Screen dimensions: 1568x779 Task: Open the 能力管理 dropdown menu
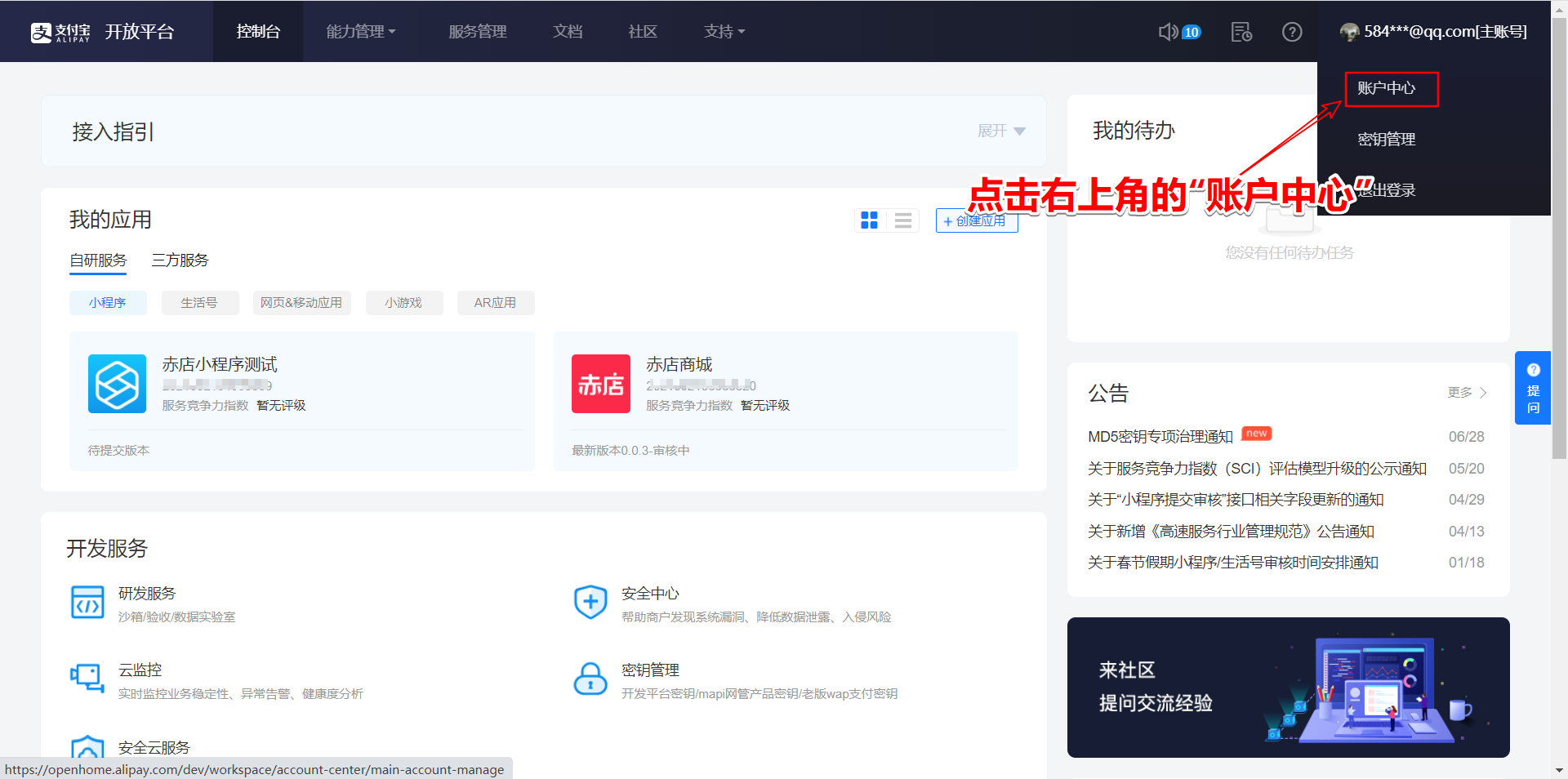point(361,32)
